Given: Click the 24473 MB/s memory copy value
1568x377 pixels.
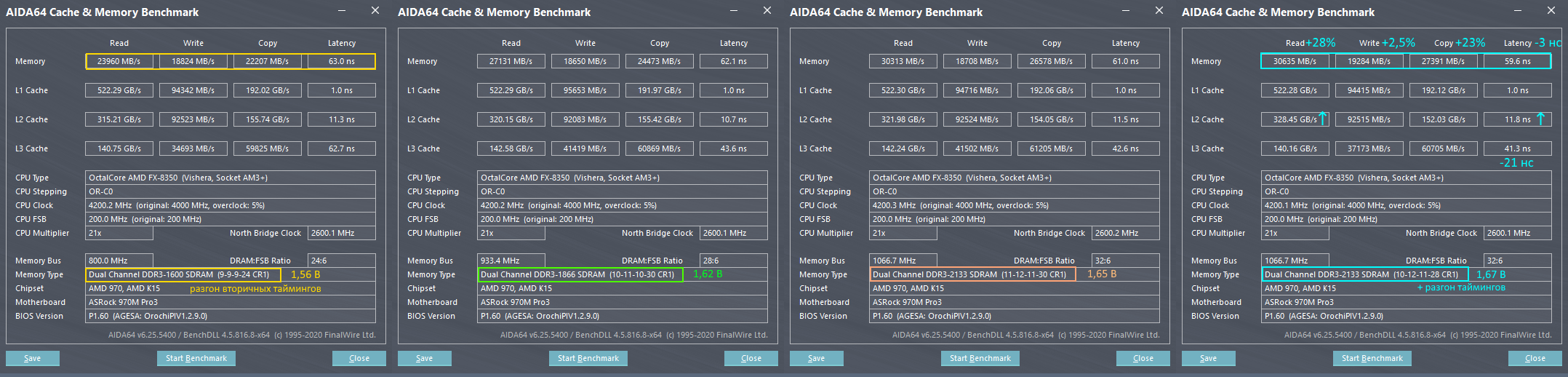Looking at the screenshot, I should click(660, 61).
